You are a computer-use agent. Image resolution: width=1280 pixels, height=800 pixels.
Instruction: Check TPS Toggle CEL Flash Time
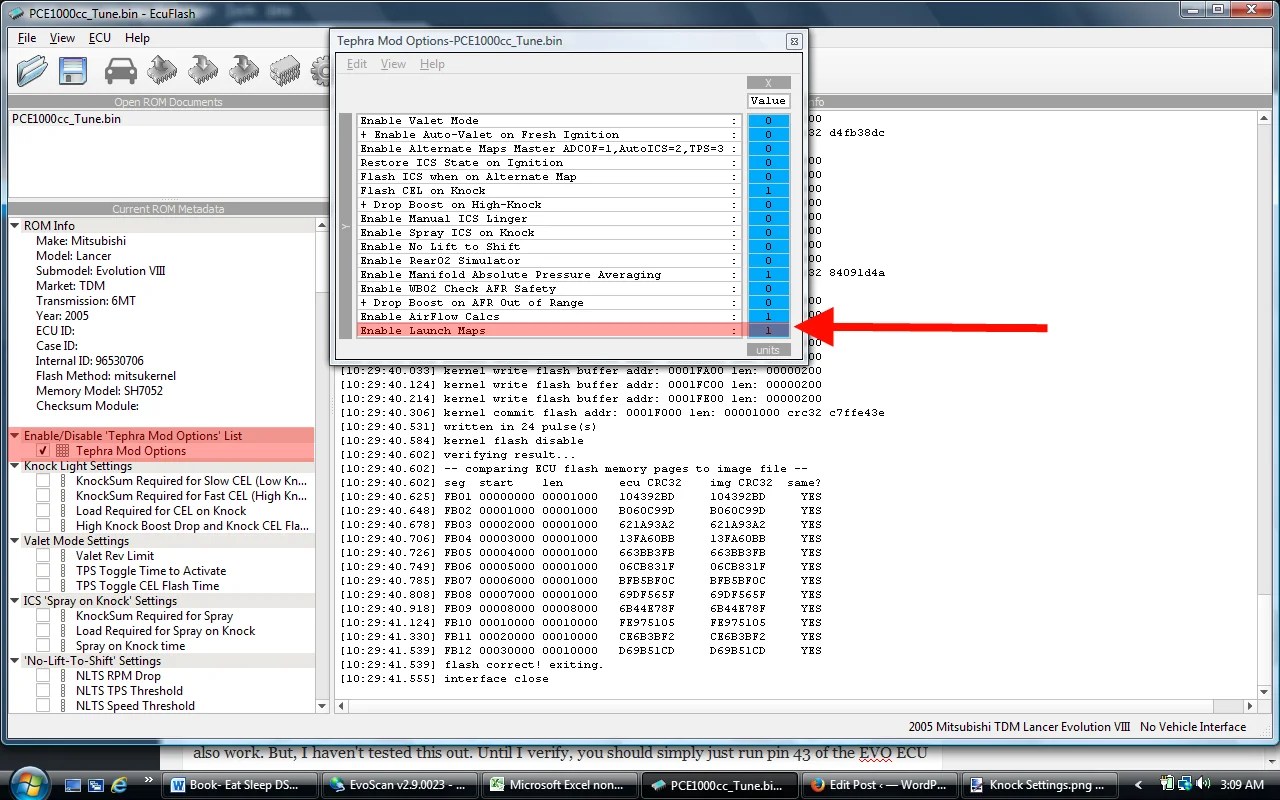[x=43, y=586]
